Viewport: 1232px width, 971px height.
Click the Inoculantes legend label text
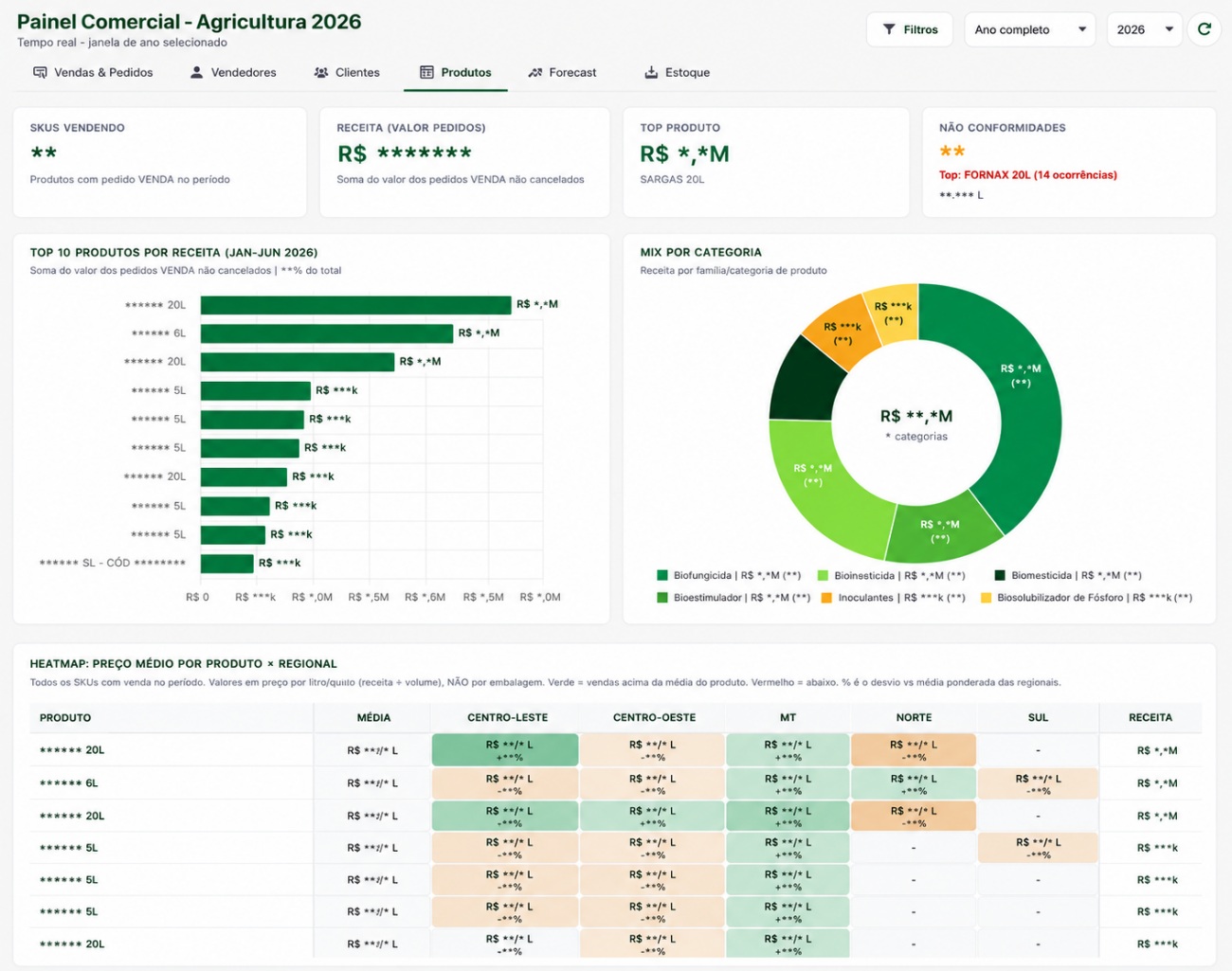click(901, 598)
